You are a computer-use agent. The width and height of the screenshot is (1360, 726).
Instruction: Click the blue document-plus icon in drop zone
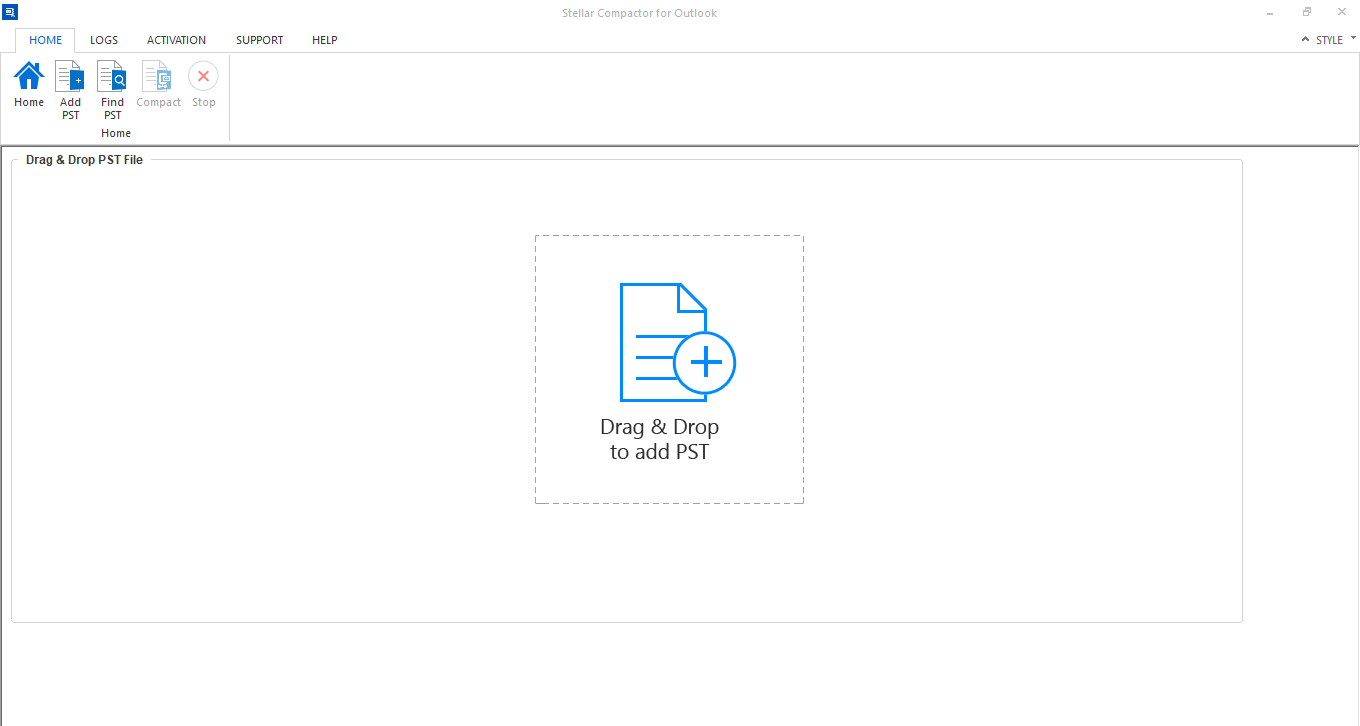[677, 342]
